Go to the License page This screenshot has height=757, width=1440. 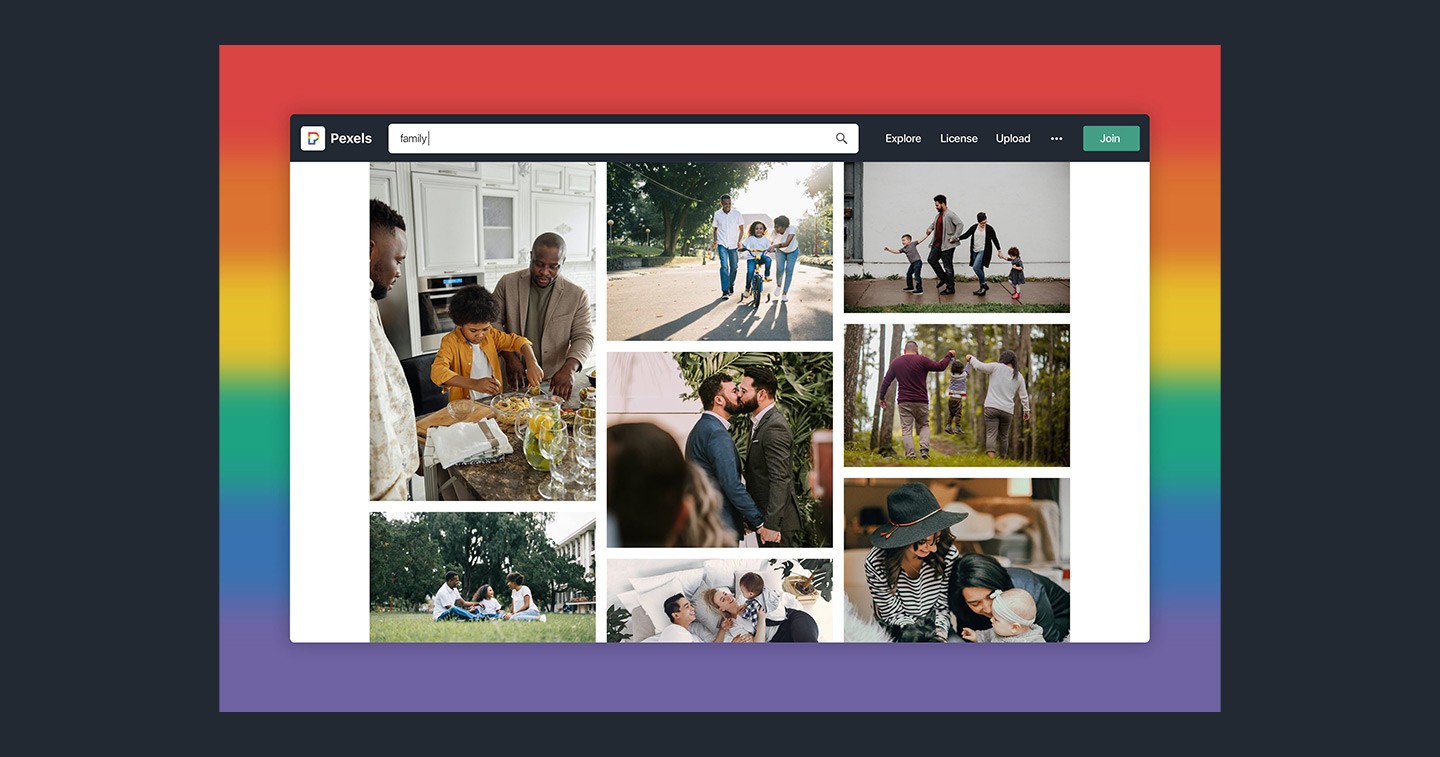coord(958,139)
